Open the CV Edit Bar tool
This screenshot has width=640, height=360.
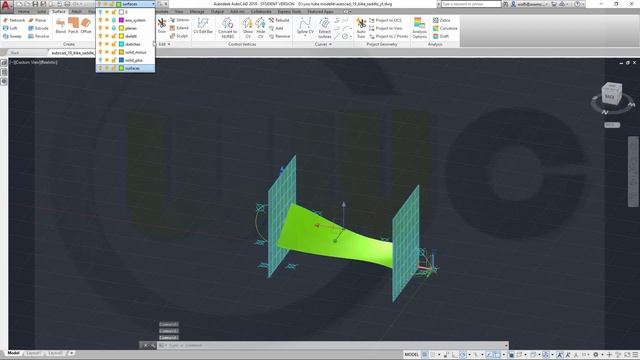[203, 26]
